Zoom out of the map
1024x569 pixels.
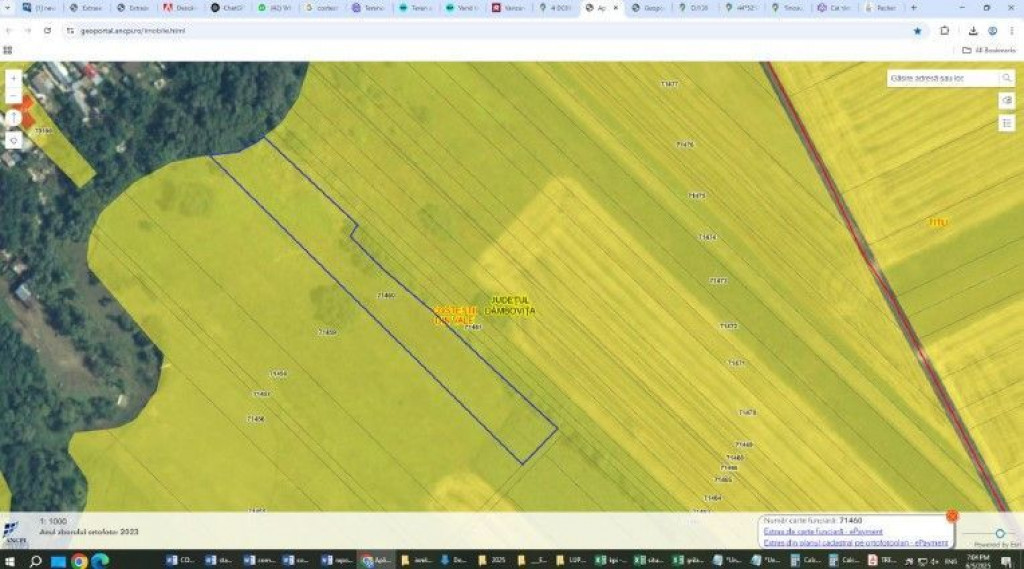(x=13, y=96)
